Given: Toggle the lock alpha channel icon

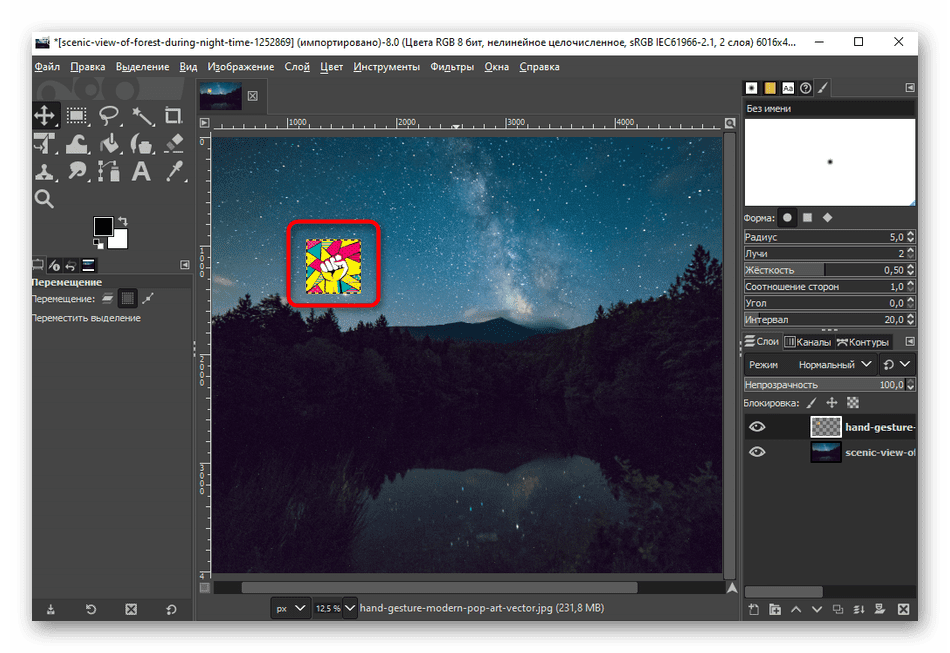Looking at the screenshot, I should [853, 403].
